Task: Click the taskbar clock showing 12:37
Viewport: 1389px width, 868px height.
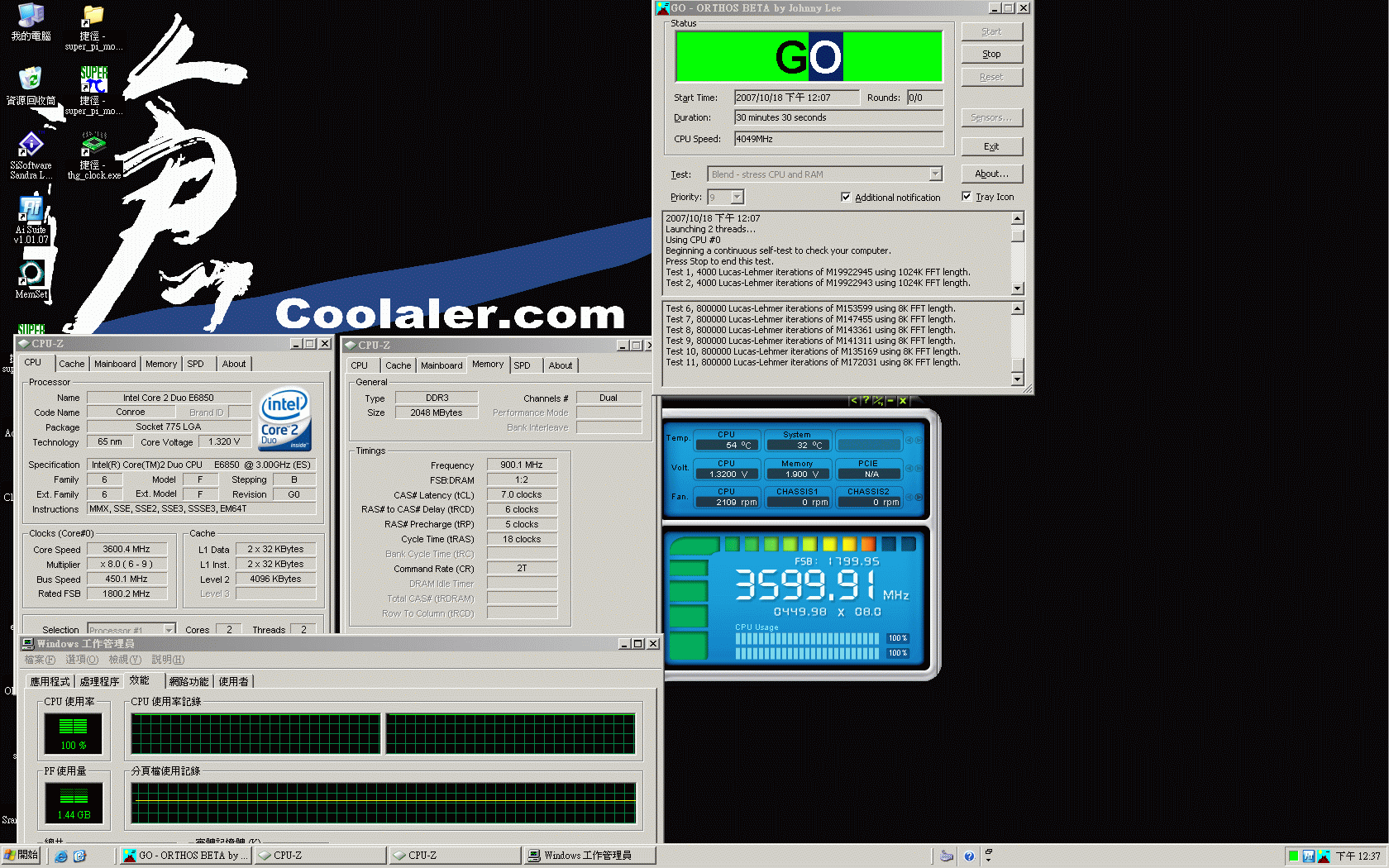Action: pos(1358,856)
